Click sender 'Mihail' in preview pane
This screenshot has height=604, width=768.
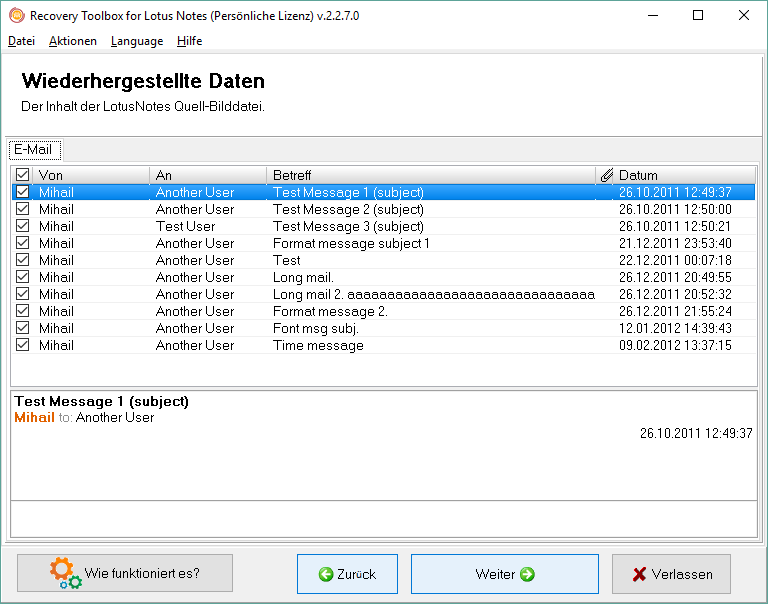coord(34,417)
